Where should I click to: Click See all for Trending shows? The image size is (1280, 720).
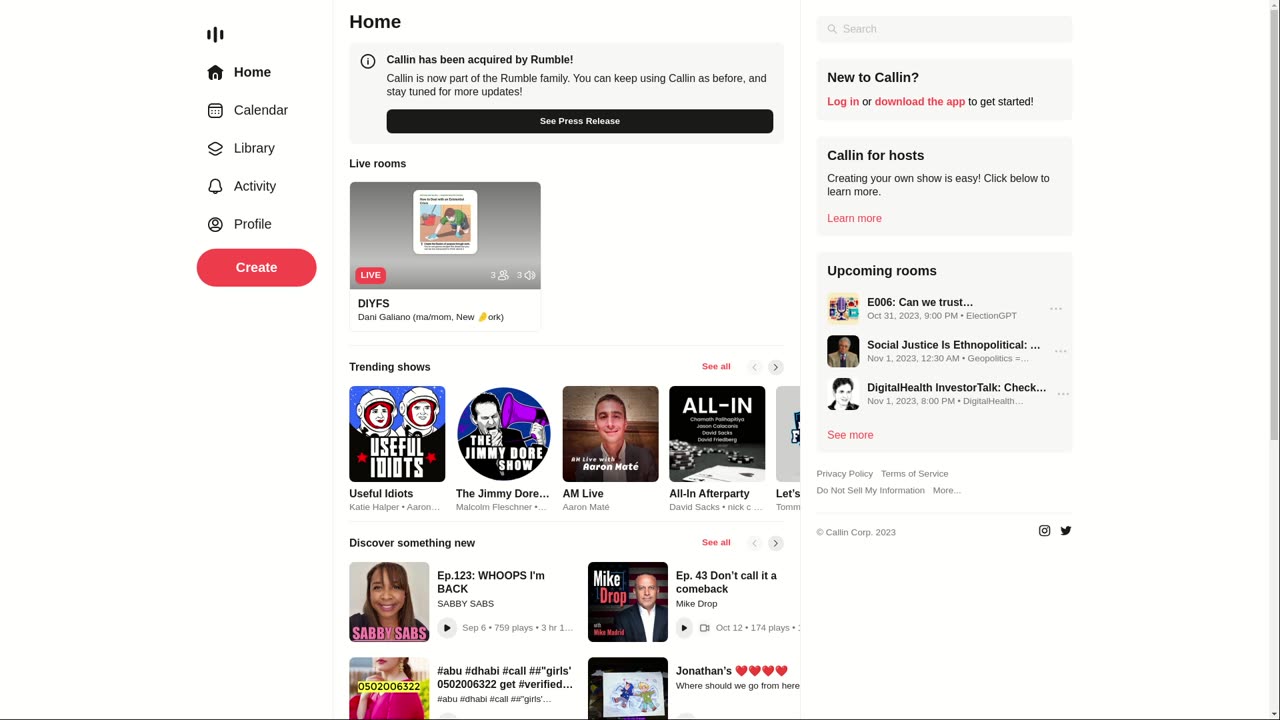click(716, 367)
